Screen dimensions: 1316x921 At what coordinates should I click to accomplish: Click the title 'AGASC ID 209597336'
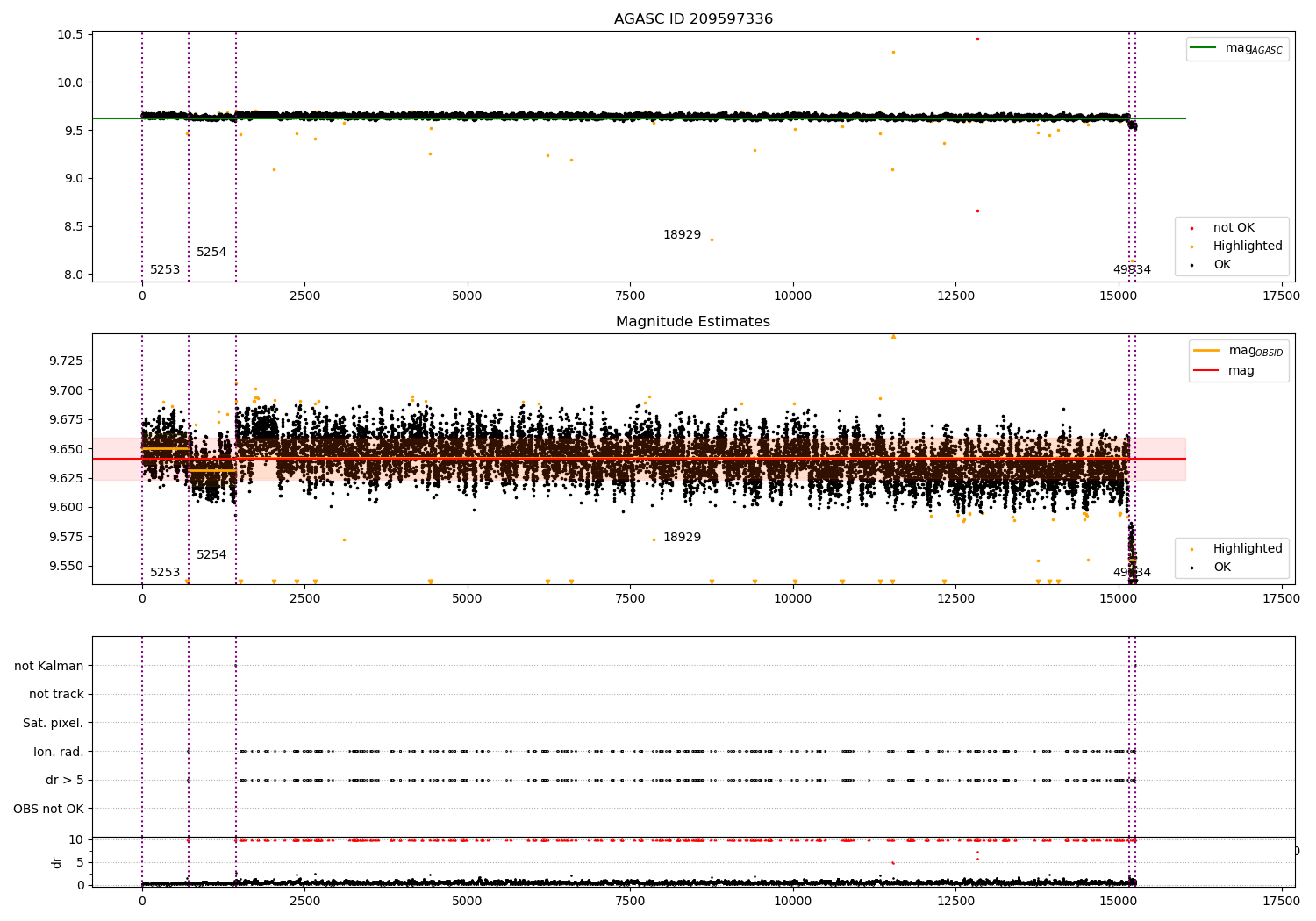pyautogui.click(x=693, y=19)
